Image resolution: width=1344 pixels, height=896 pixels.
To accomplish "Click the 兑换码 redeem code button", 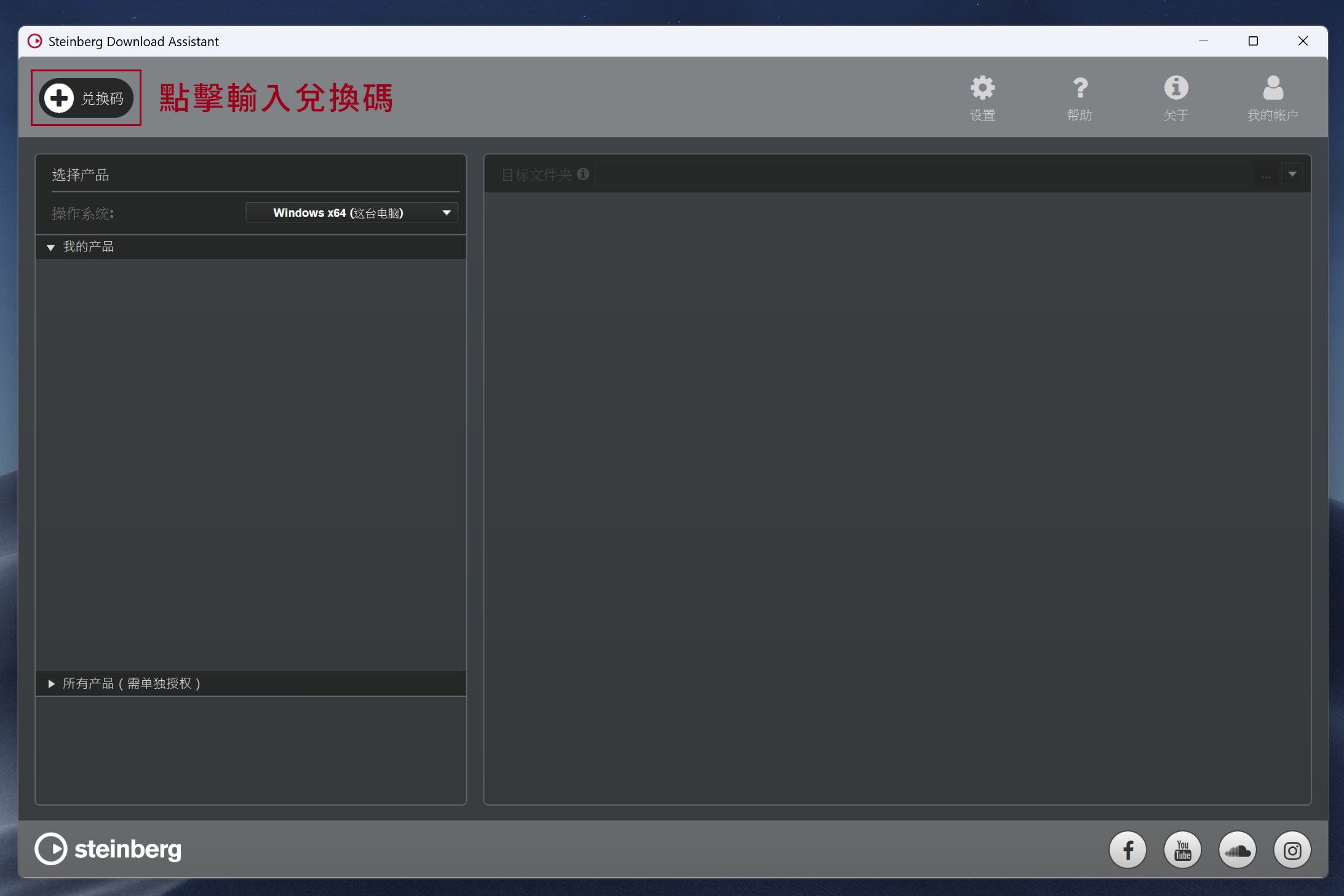I will [x=86, y=98].
